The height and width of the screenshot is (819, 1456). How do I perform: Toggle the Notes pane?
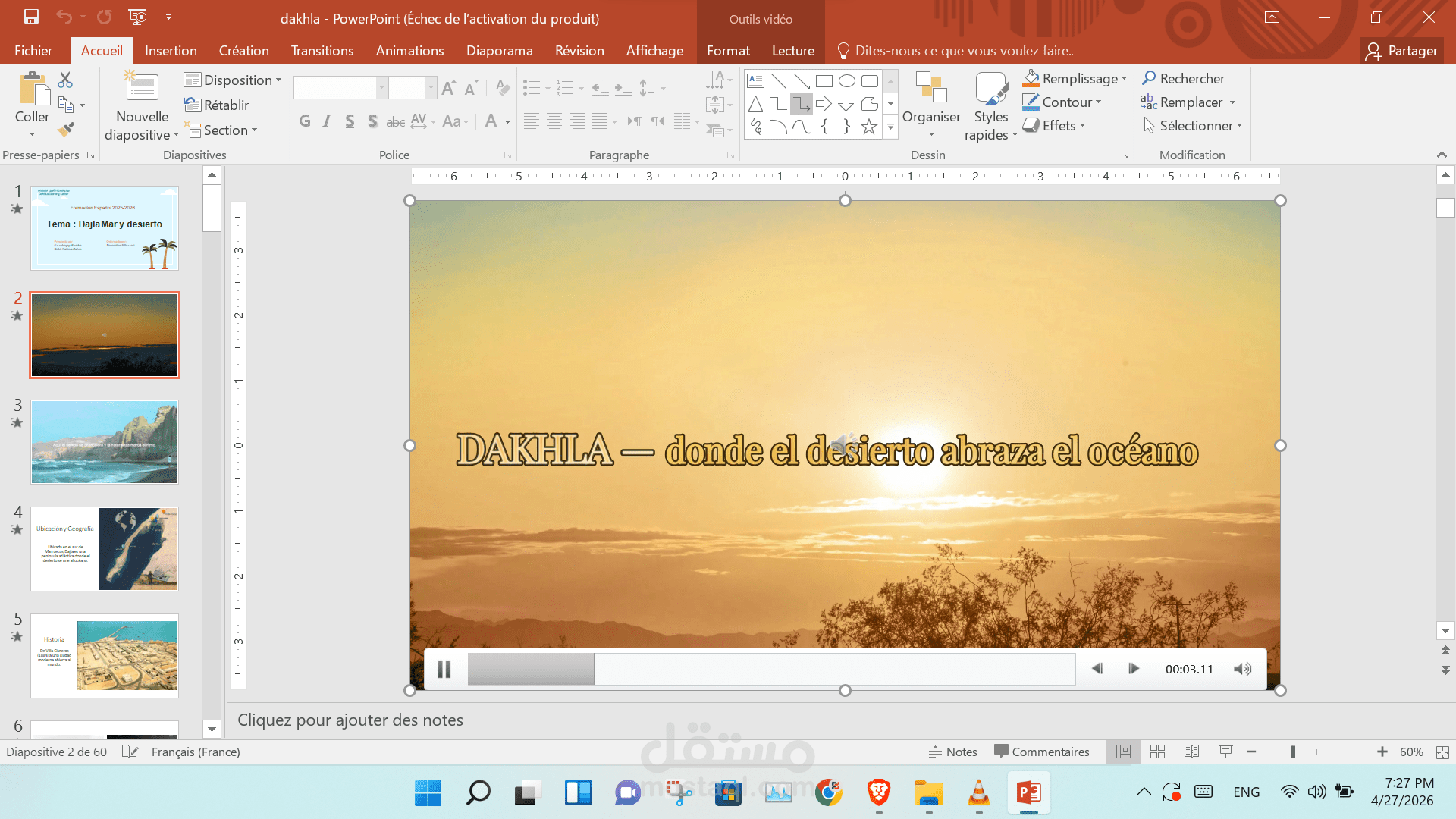tap(952, 752)
